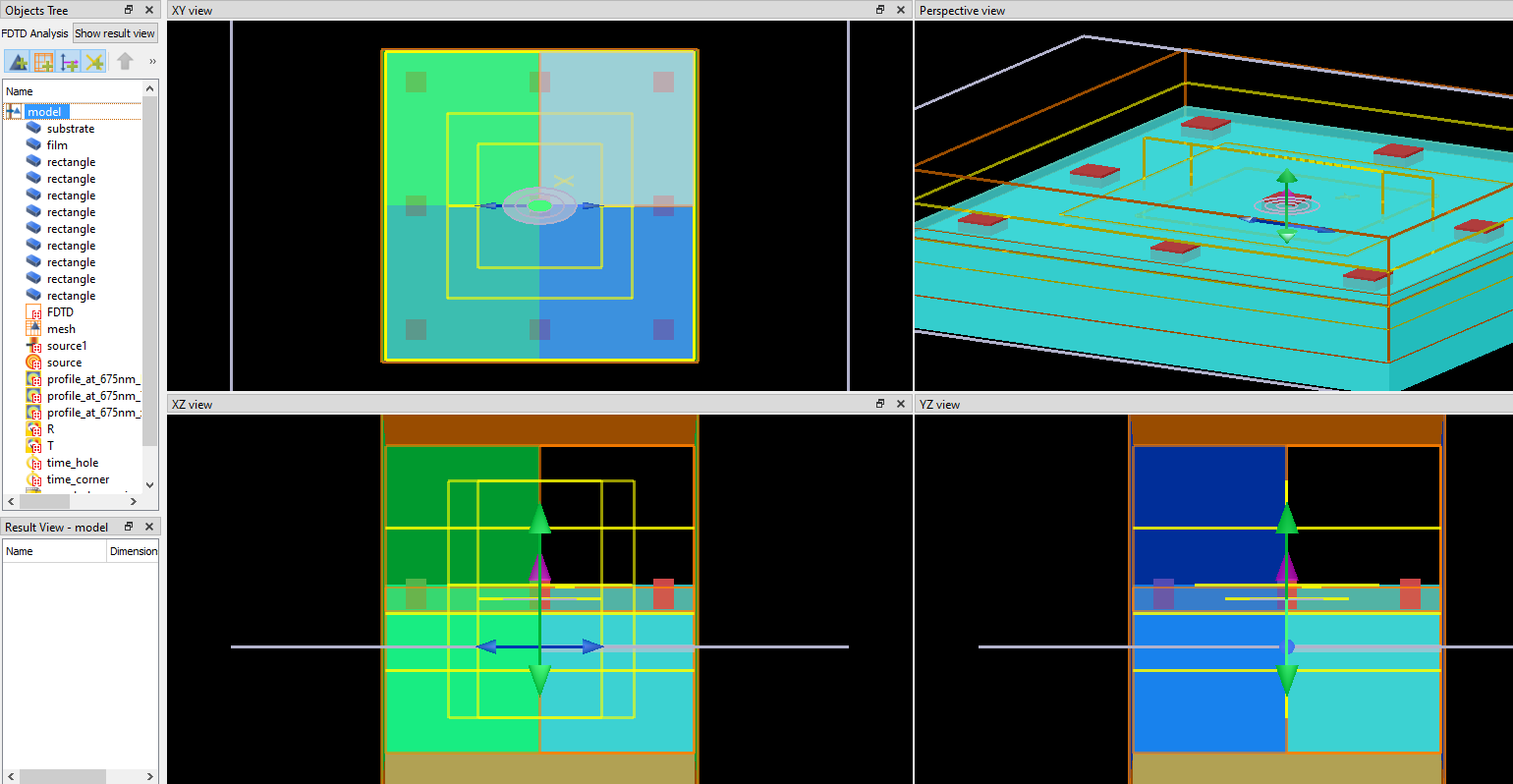The image size is (1513, 784).
Task: Select the rectangle directly below film
Action: tap(71, 162)
